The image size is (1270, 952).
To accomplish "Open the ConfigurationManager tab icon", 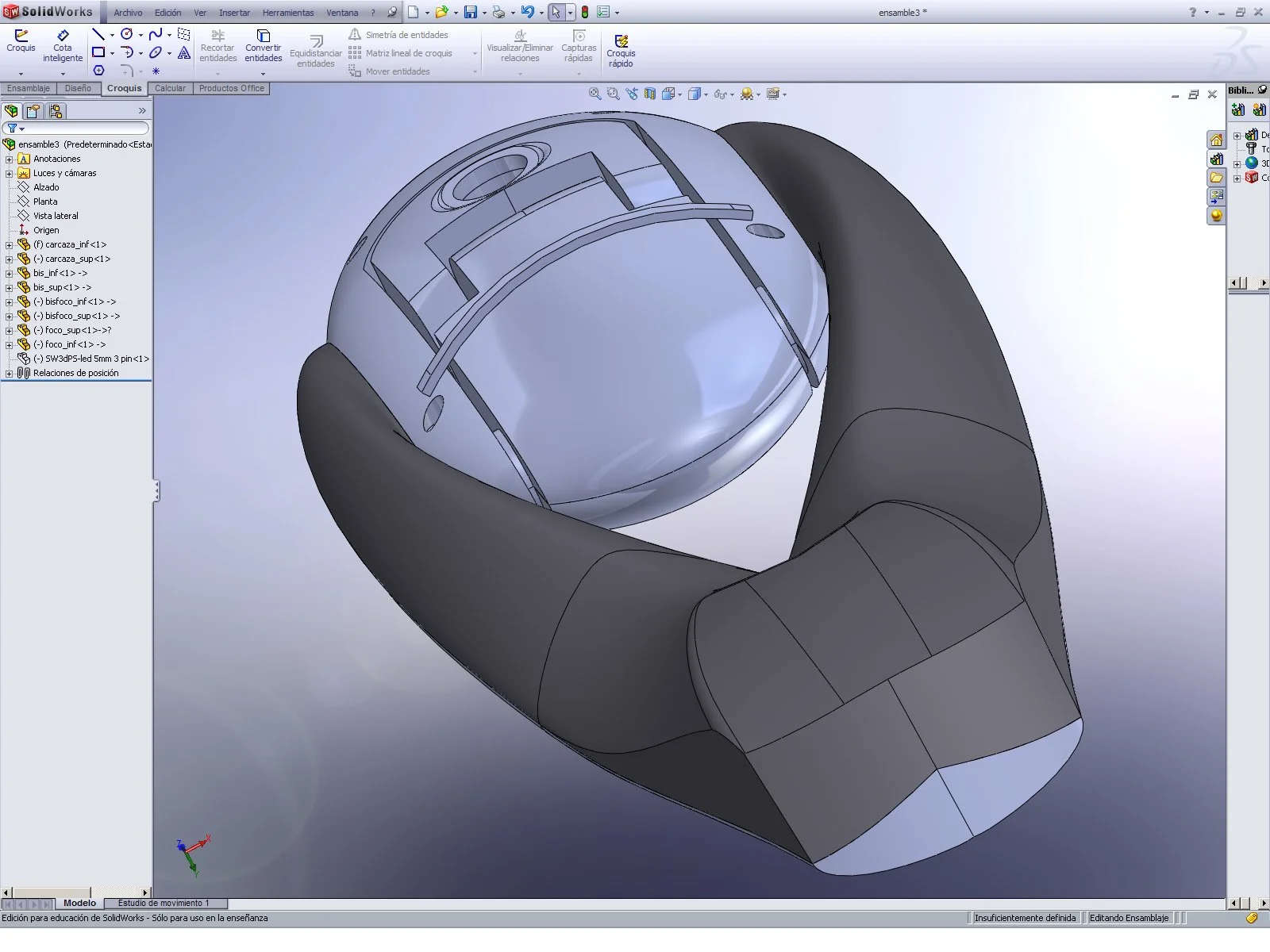I will pos(54,111).
